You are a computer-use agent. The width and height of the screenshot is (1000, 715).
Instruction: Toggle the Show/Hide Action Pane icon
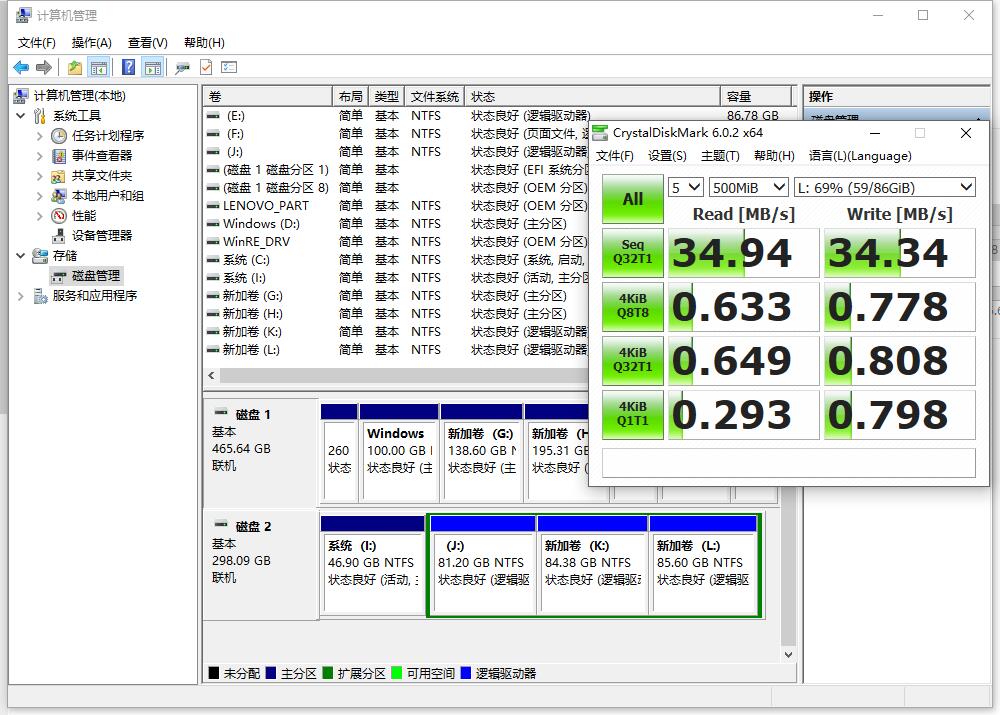153,67
